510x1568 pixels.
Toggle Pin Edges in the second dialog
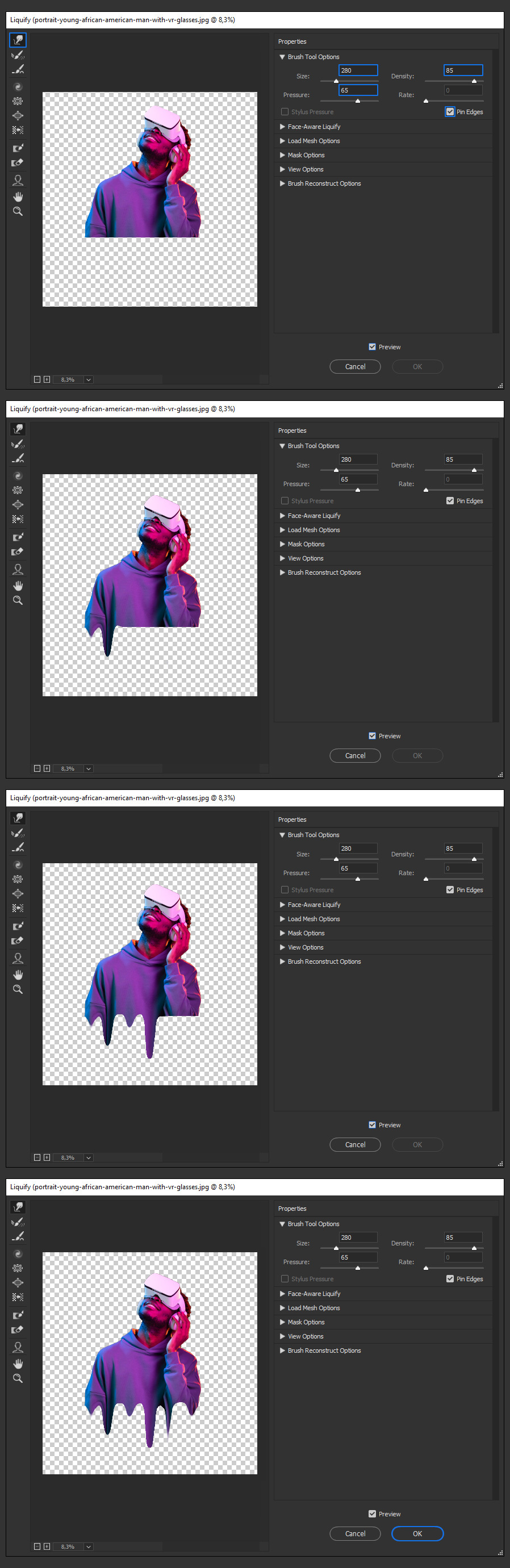450,501
